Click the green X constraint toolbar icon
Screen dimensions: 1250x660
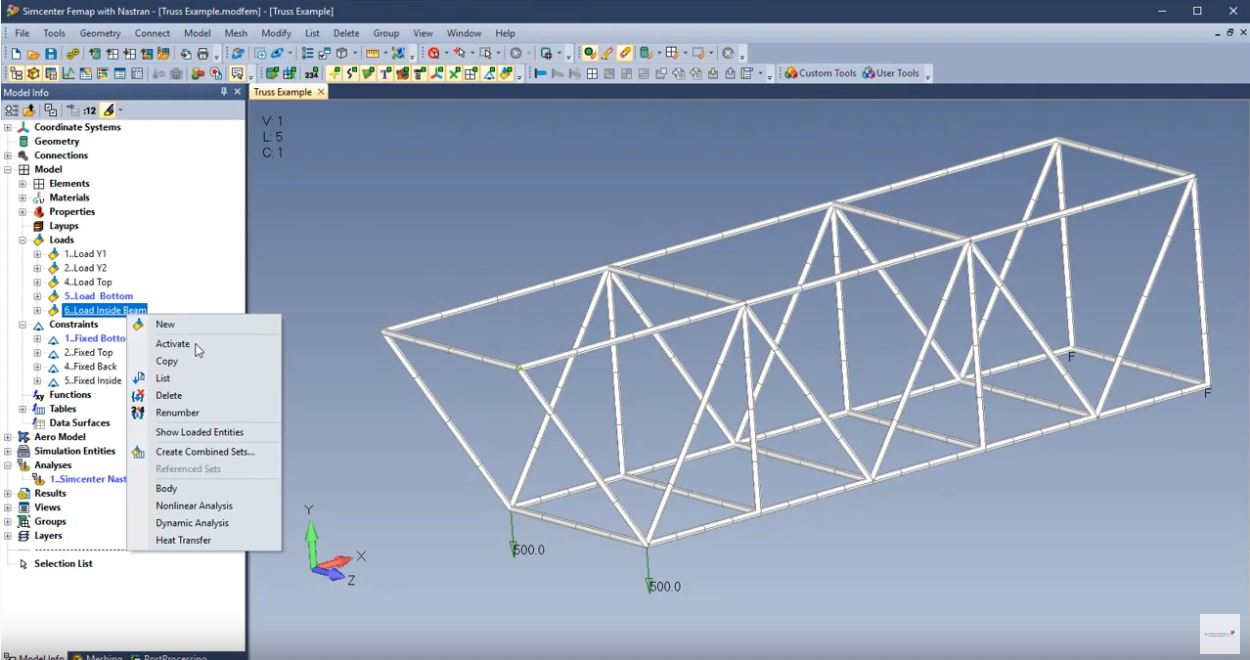point(452,73)
